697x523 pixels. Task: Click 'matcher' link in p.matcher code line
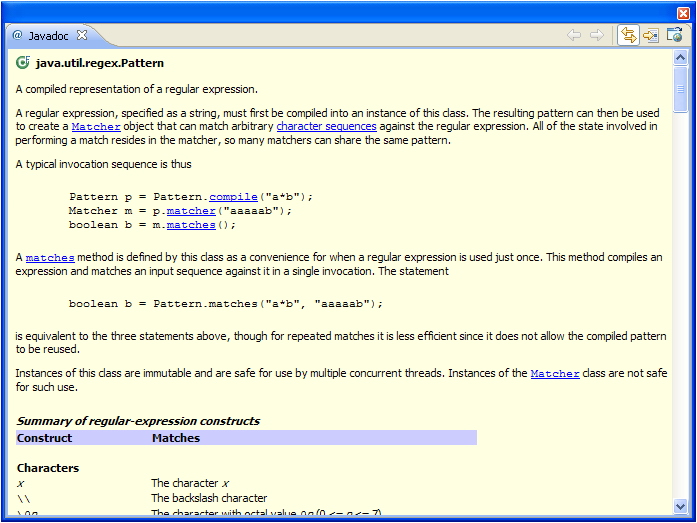point(191,211)
